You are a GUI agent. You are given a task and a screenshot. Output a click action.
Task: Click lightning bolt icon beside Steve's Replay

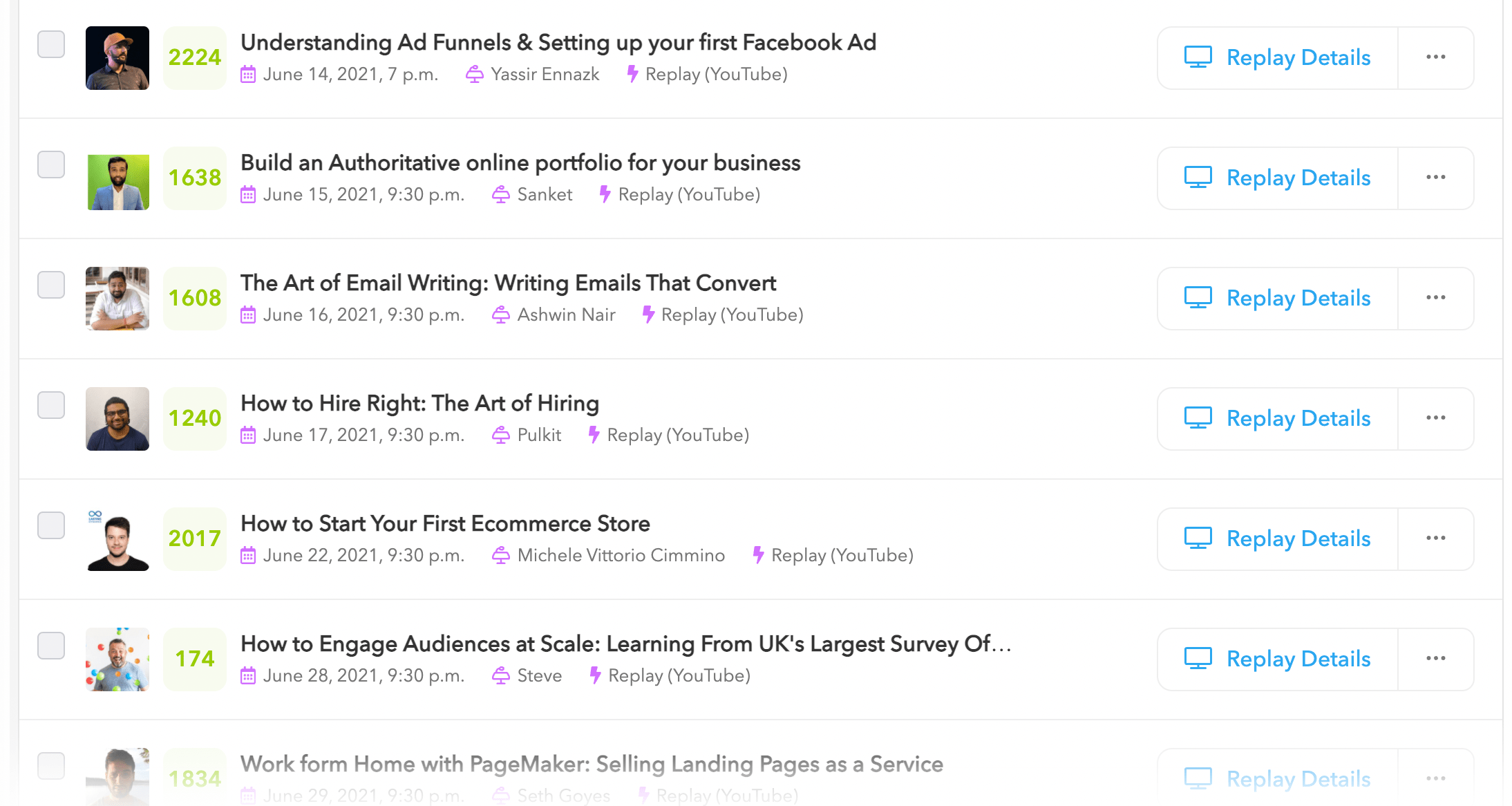click(595, 675)
